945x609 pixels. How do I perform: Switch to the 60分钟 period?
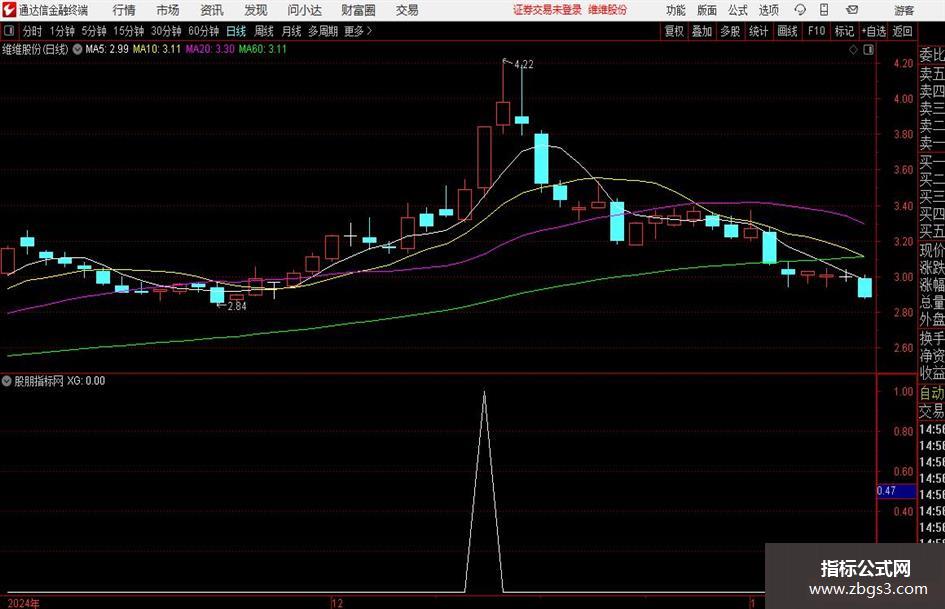pos(204,31)
